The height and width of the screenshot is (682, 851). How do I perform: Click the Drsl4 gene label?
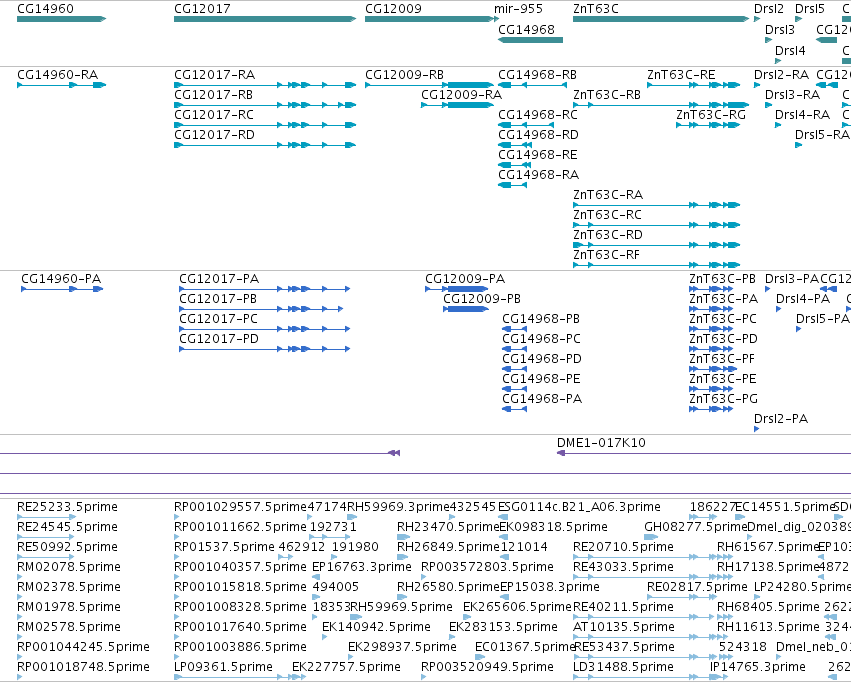tap(790, 50)
